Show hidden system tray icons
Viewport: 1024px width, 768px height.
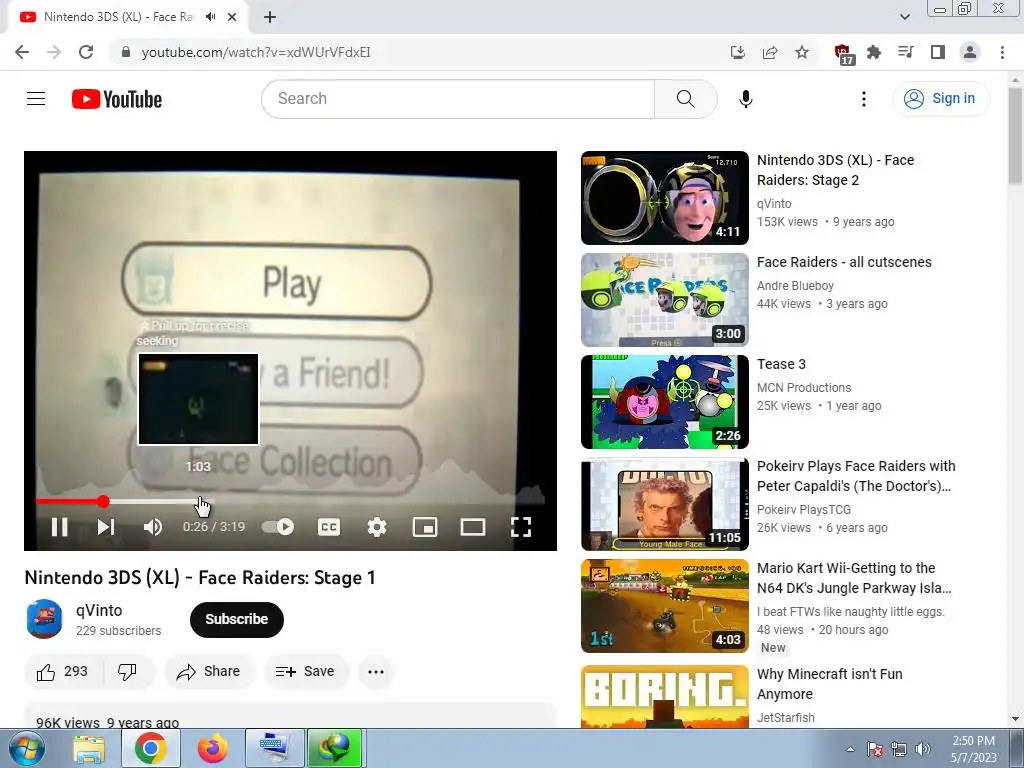(850, 749)
